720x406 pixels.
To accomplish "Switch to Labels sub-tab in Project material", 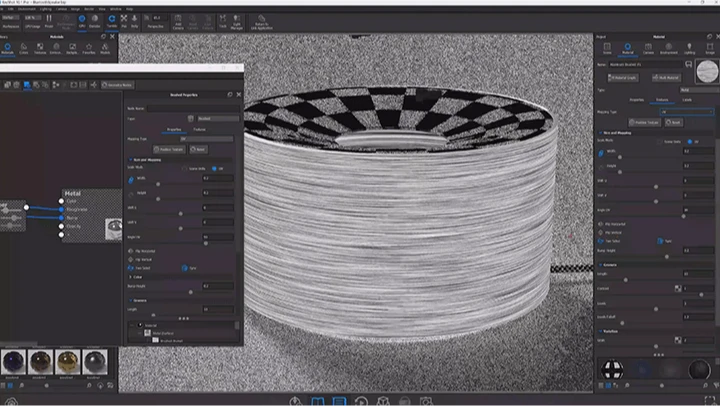I will point(687,100).
